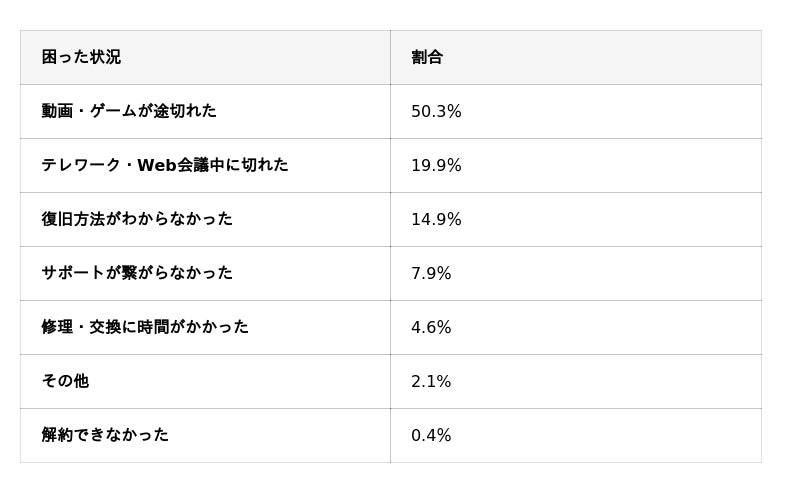This screenshot has width=800, height=493.
Task: Click the 14.9% value cell
Action: click(x=436, y=220)
